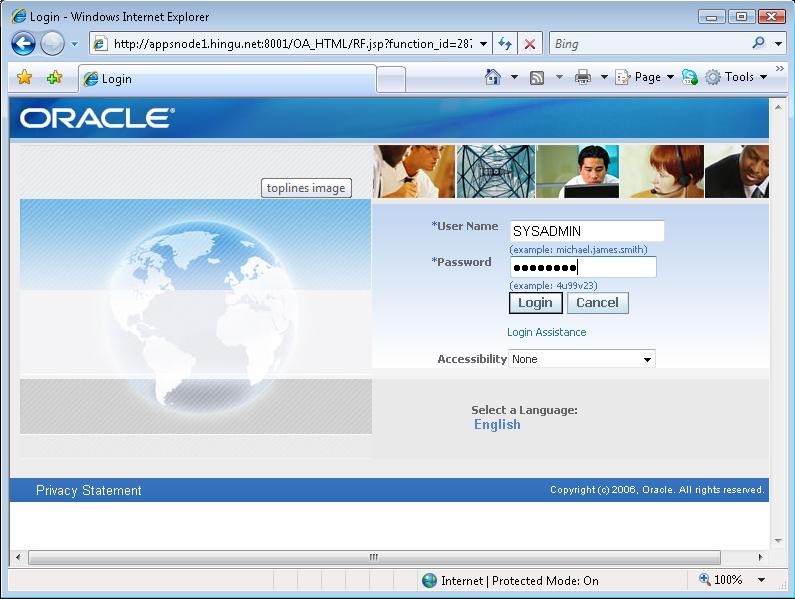Click the Refresh page icon

click(505, 44)
